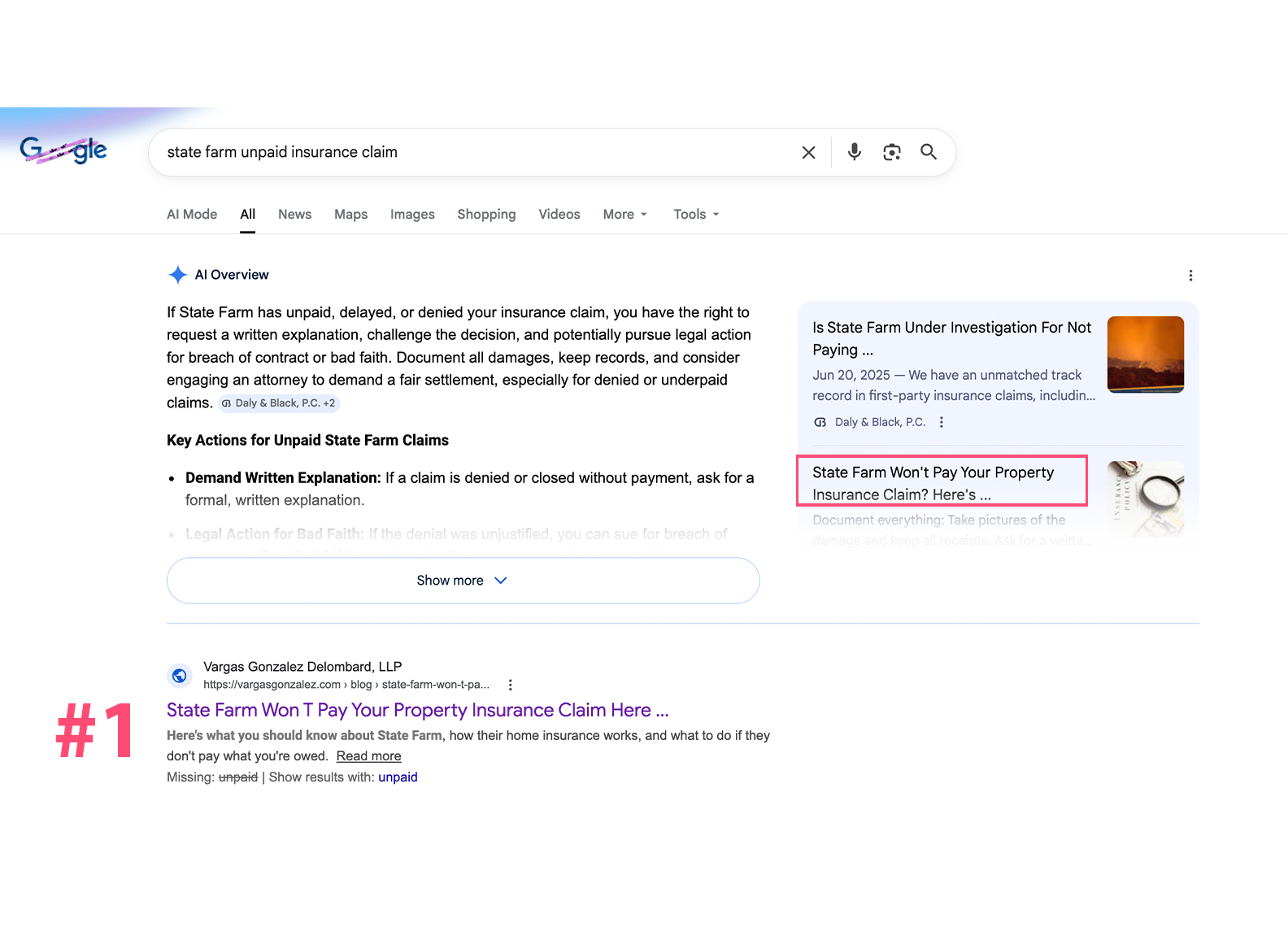Start voice search with microphone icon

point(854,152)
